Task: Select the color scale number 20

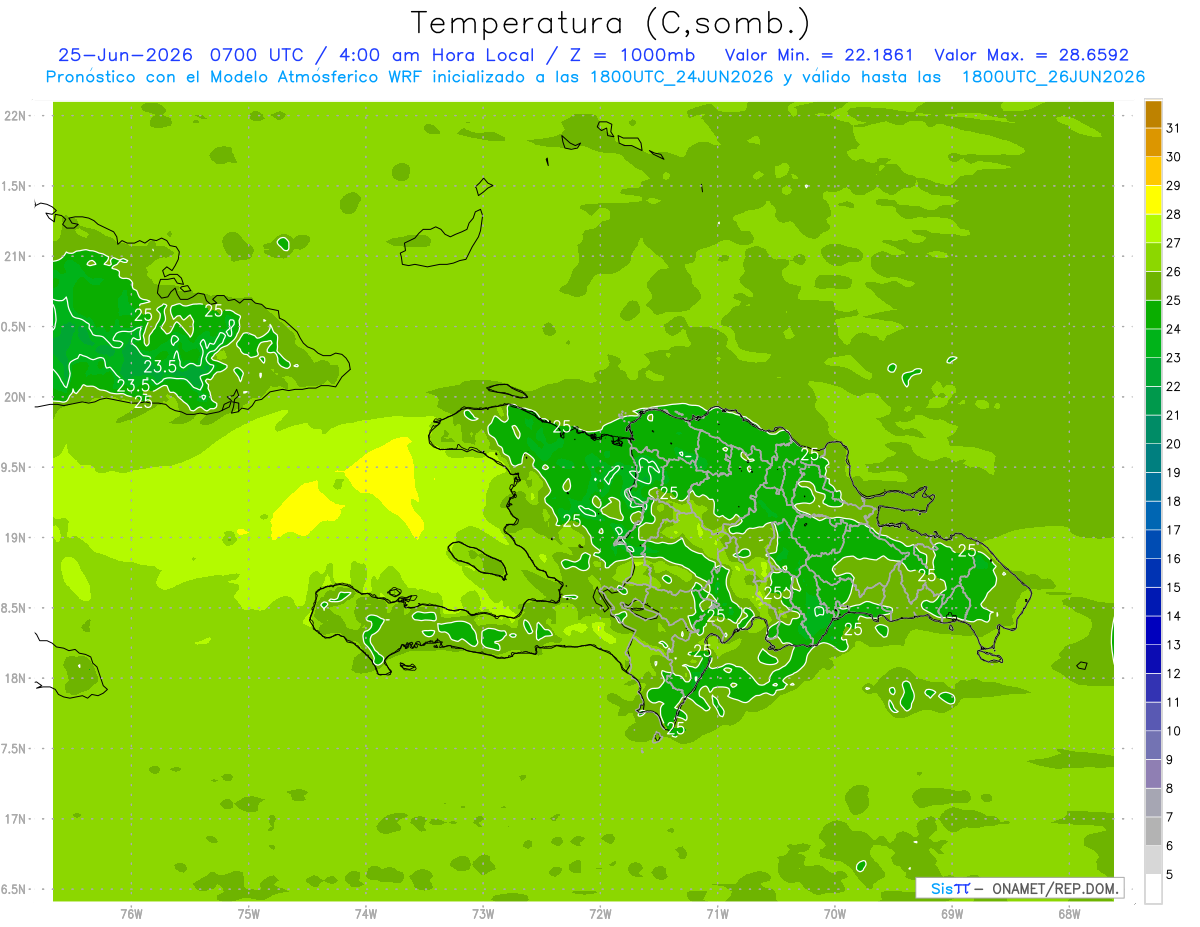Action: [1173, 444]
